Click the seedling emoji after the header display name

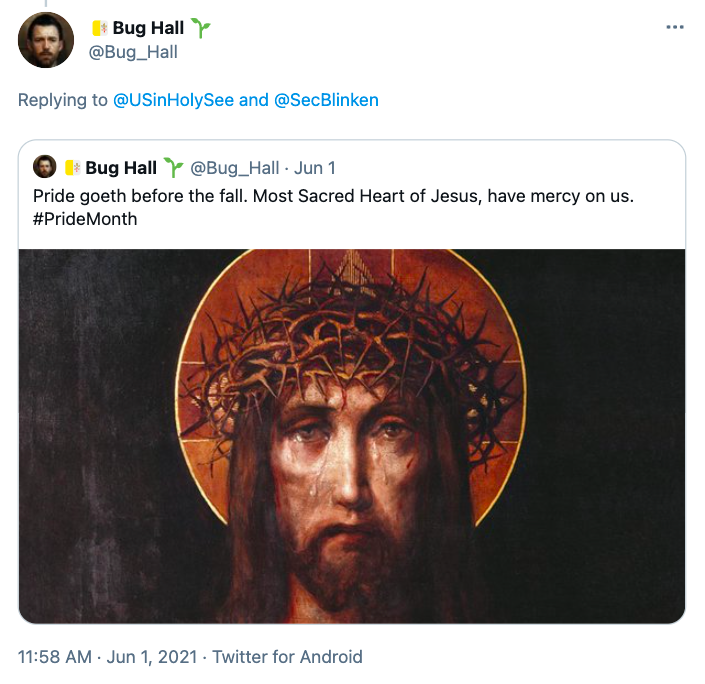point(202,28)
